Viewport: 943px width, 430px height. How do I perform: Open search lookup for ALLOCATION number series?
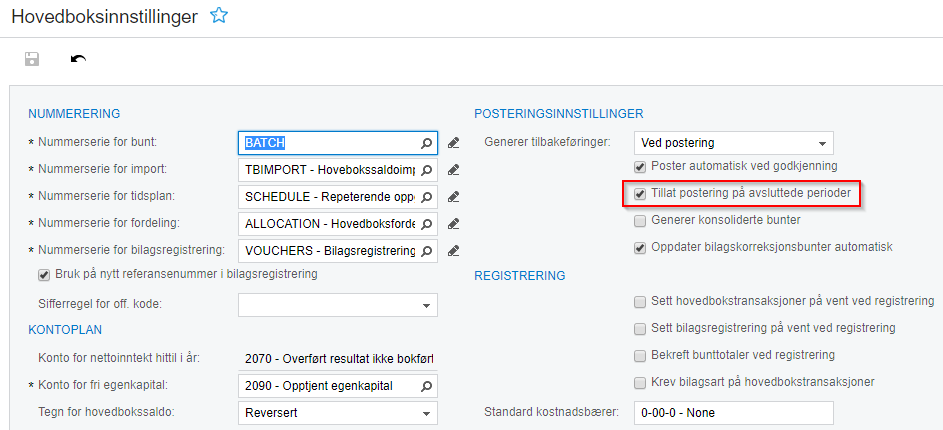click(x=426, y=224)
